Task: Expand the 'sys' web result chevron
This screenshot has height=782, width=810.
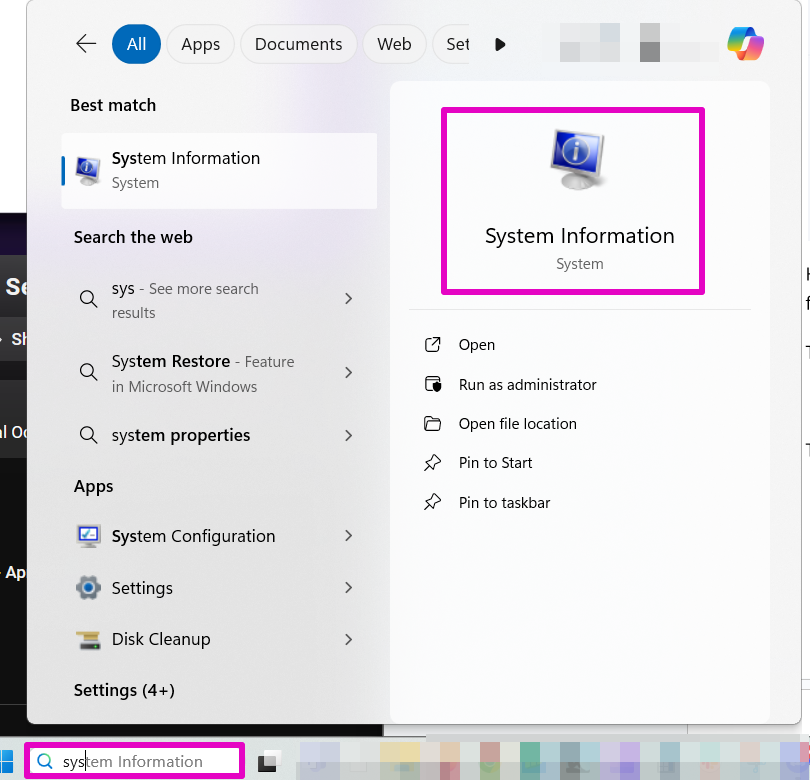Action: (x=349, y=299)
